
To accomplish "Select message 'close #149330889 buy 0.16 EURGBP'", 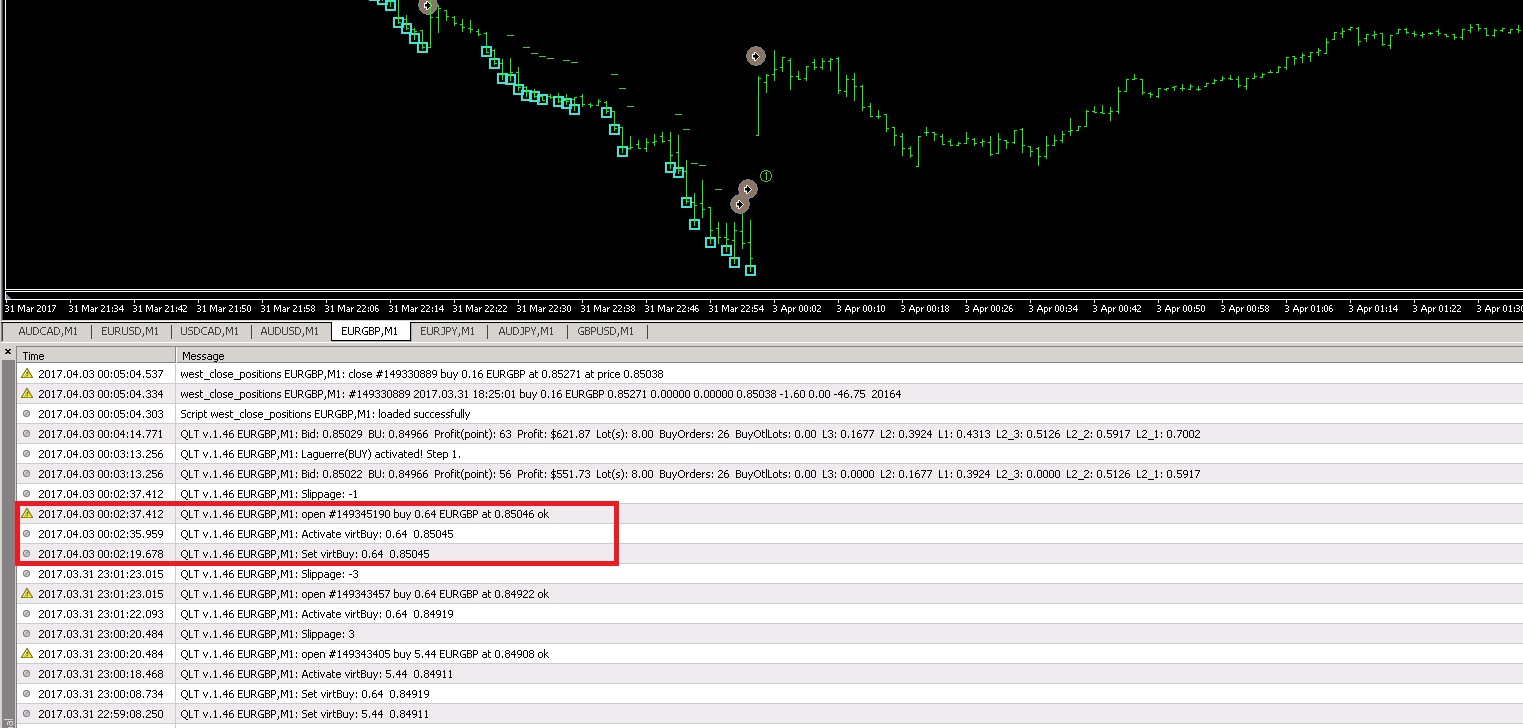I will (421, 374).
